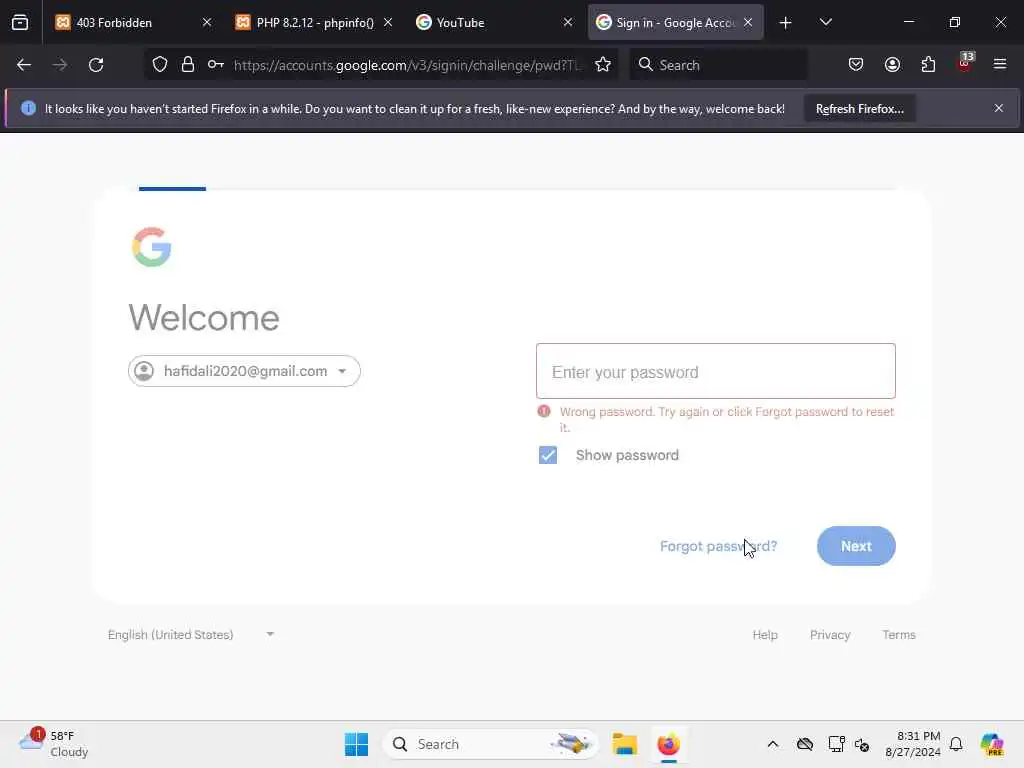Focus the Enter your password field
Image resolution: width=1024 pixels, height=768 pixels.
[716, 371]
